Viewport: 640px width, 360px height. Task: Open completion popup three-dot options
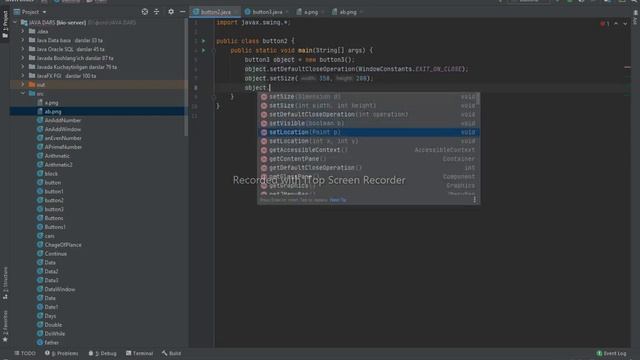click(474, 200)
